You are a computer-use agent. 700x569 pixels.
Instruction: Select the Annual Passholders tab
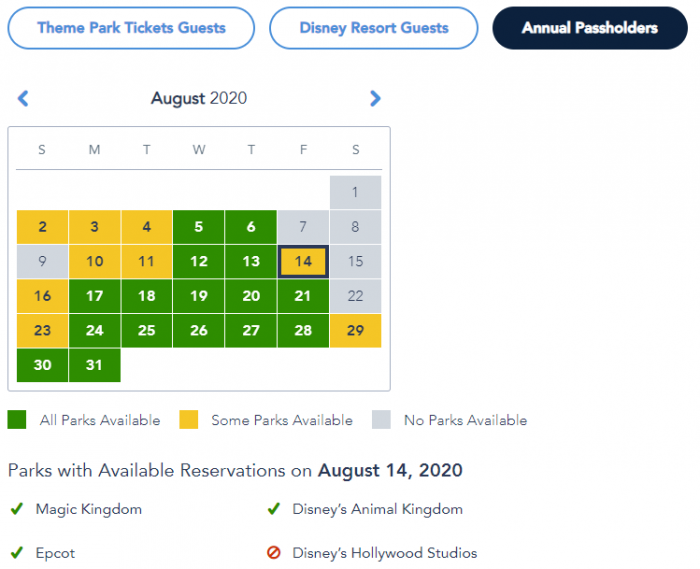pyautogui.click(x=590, y=28)
